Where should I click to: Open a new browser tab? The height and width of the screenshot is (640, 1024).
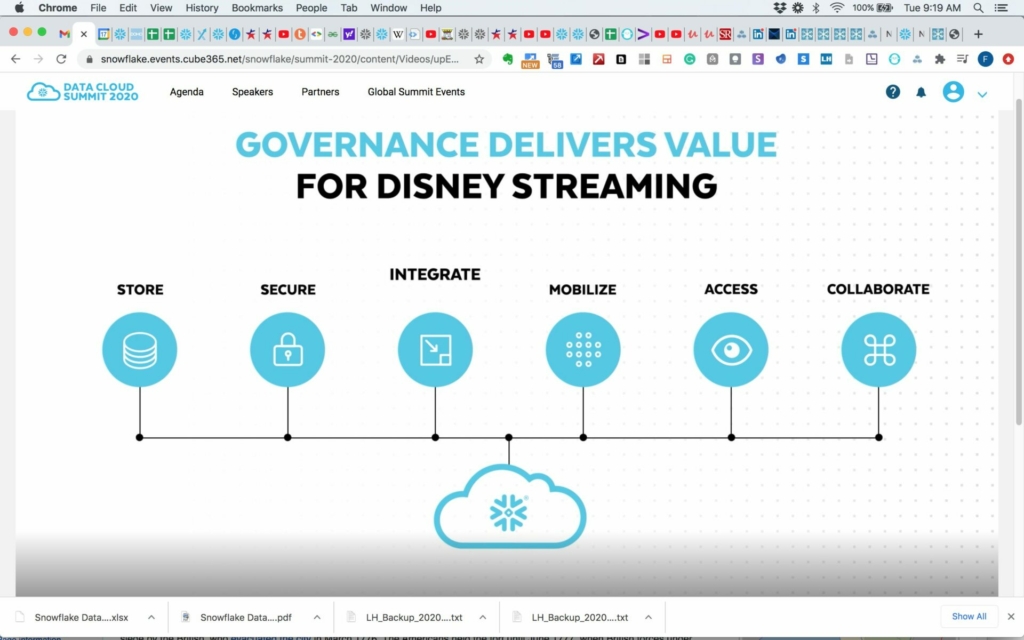(x=978, y=34)
